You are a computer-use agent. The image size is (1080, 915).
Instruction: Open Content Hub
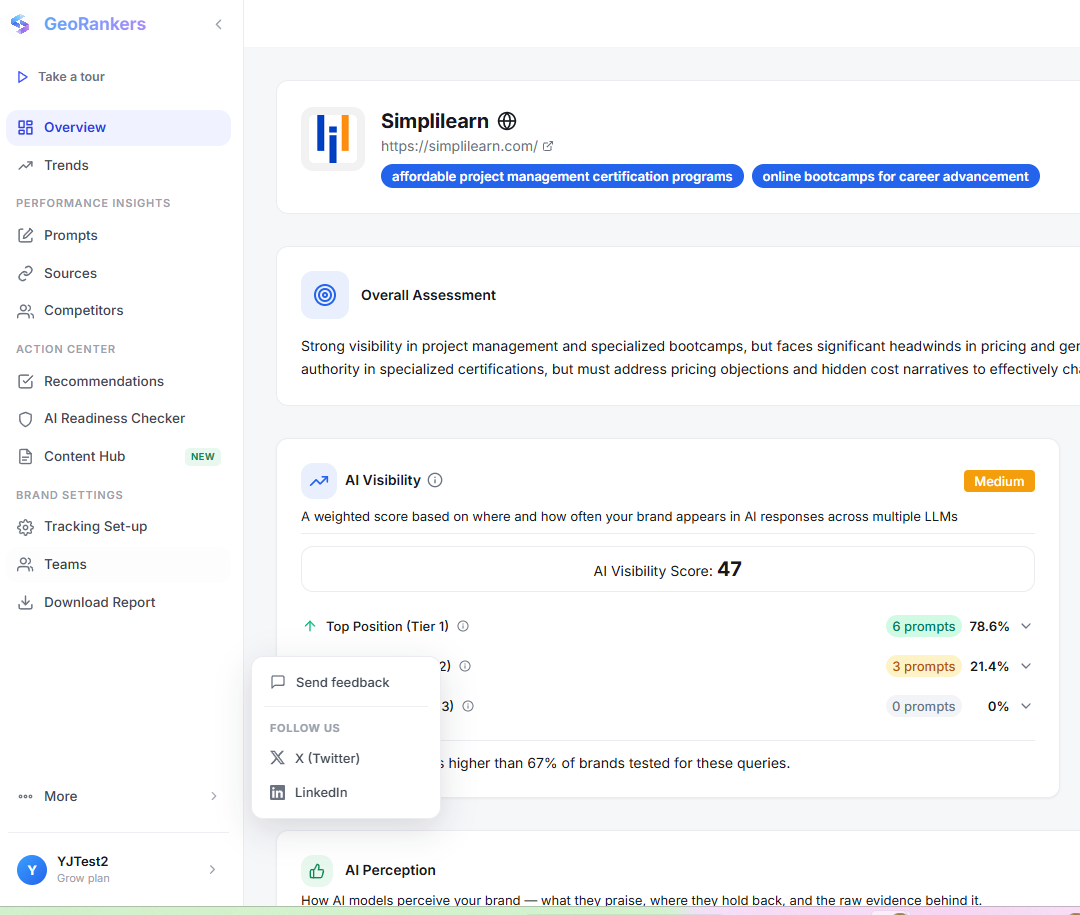(118, 457)
